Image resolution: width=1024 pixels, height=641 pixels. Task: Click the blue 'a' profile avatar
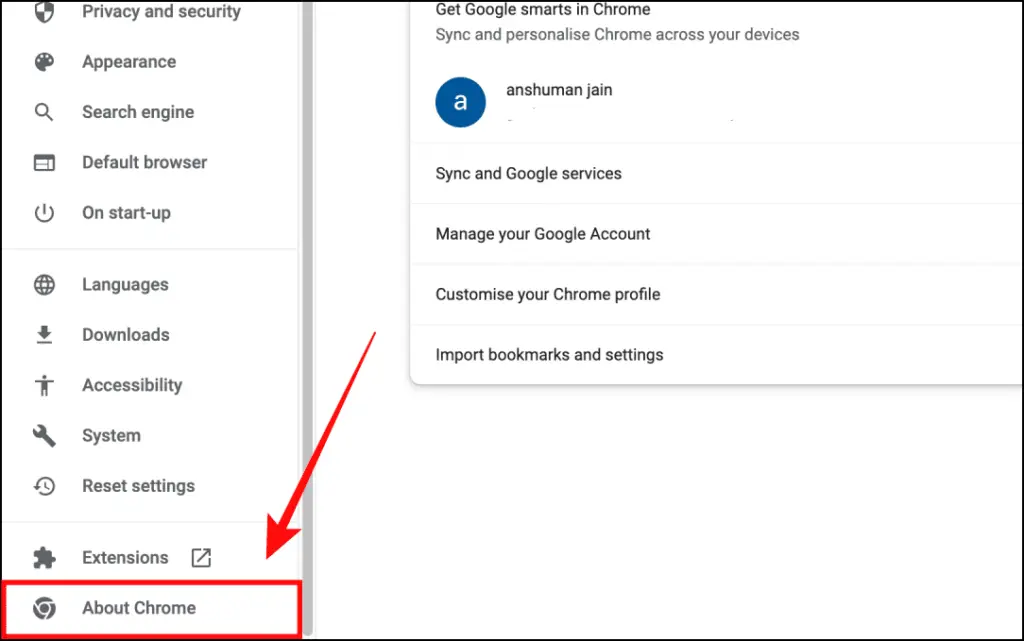460,102
